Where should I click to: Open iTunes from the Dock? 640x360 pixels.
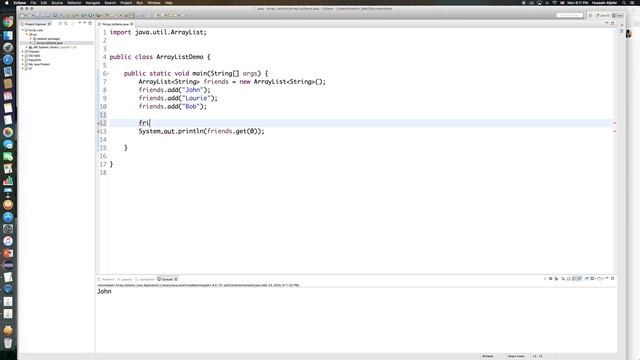(8, 241)
